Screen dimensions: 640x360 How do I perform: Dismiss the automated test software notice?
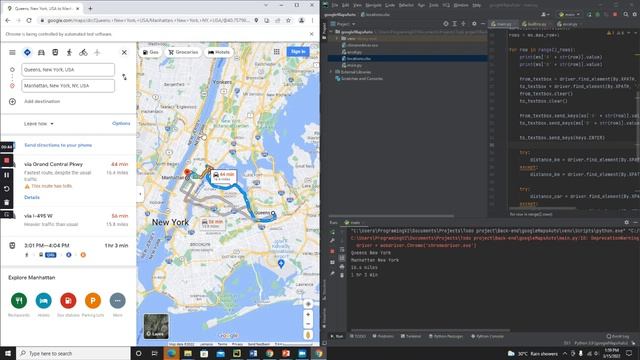click(311, 34)
